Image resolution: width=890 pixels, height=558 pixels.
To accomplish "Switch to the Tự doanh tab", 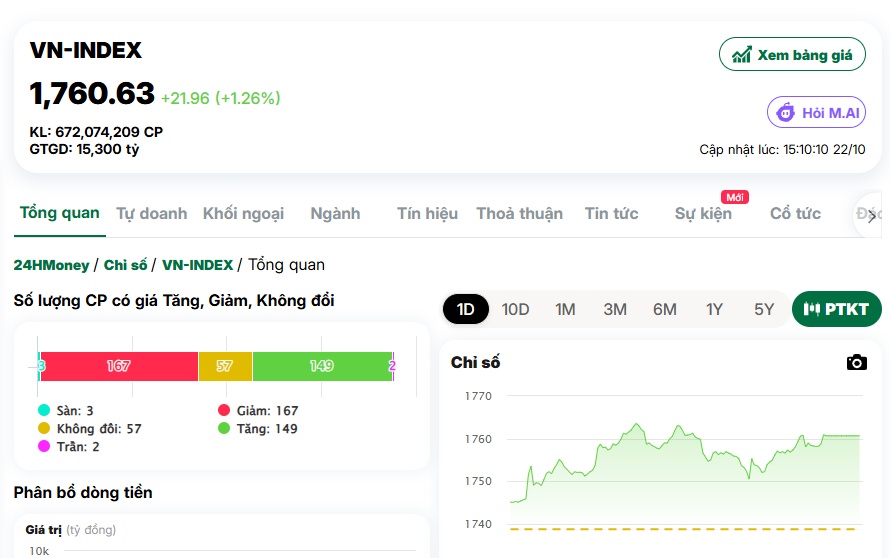I will click(152, 213).
